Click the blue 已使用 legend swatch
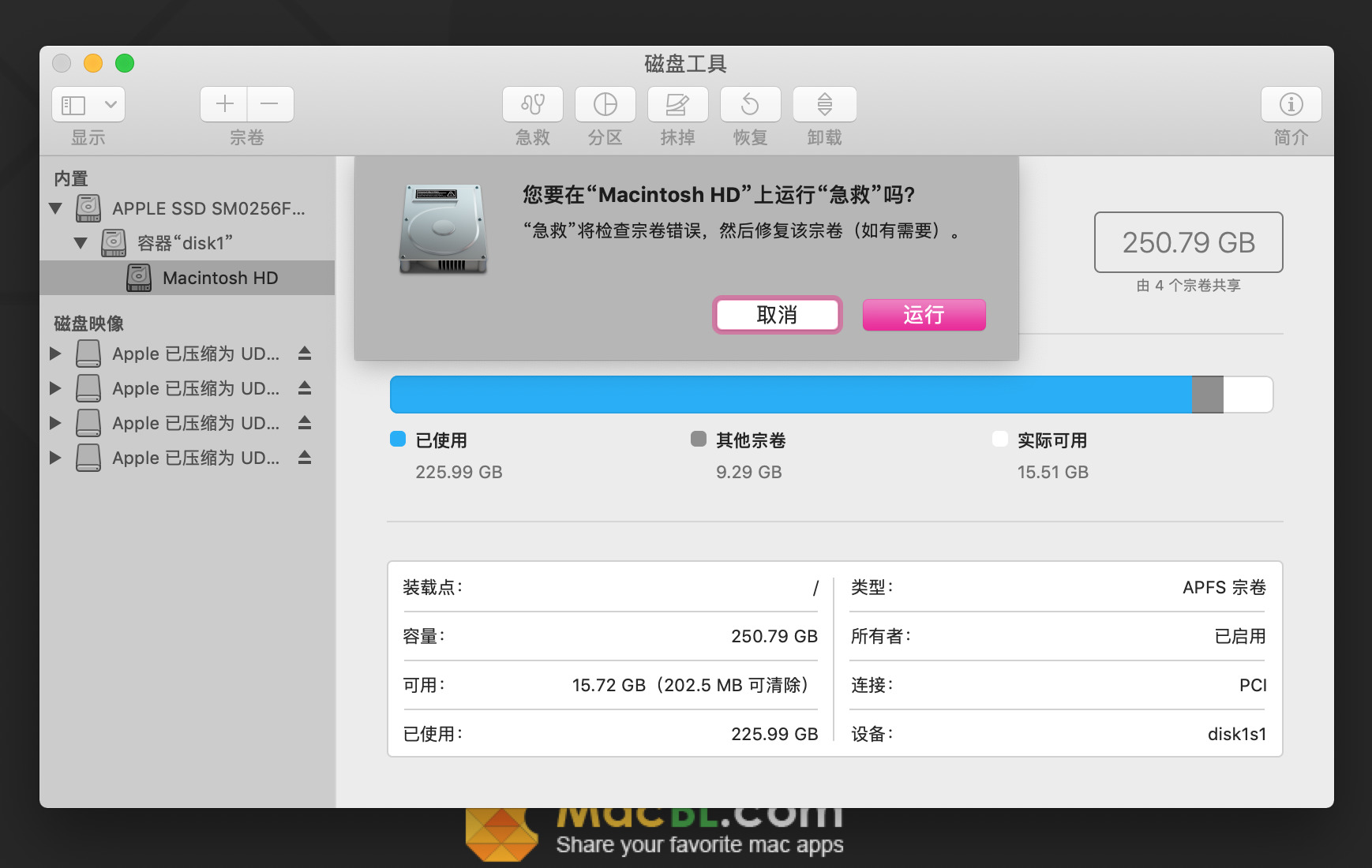 [398, 440]
